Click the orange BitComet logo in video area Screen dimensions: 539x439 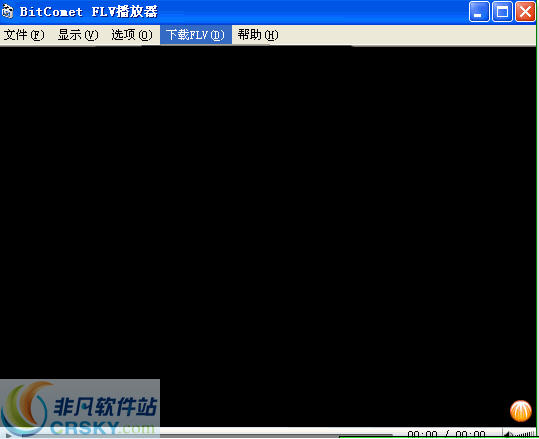tap(521, 411)
